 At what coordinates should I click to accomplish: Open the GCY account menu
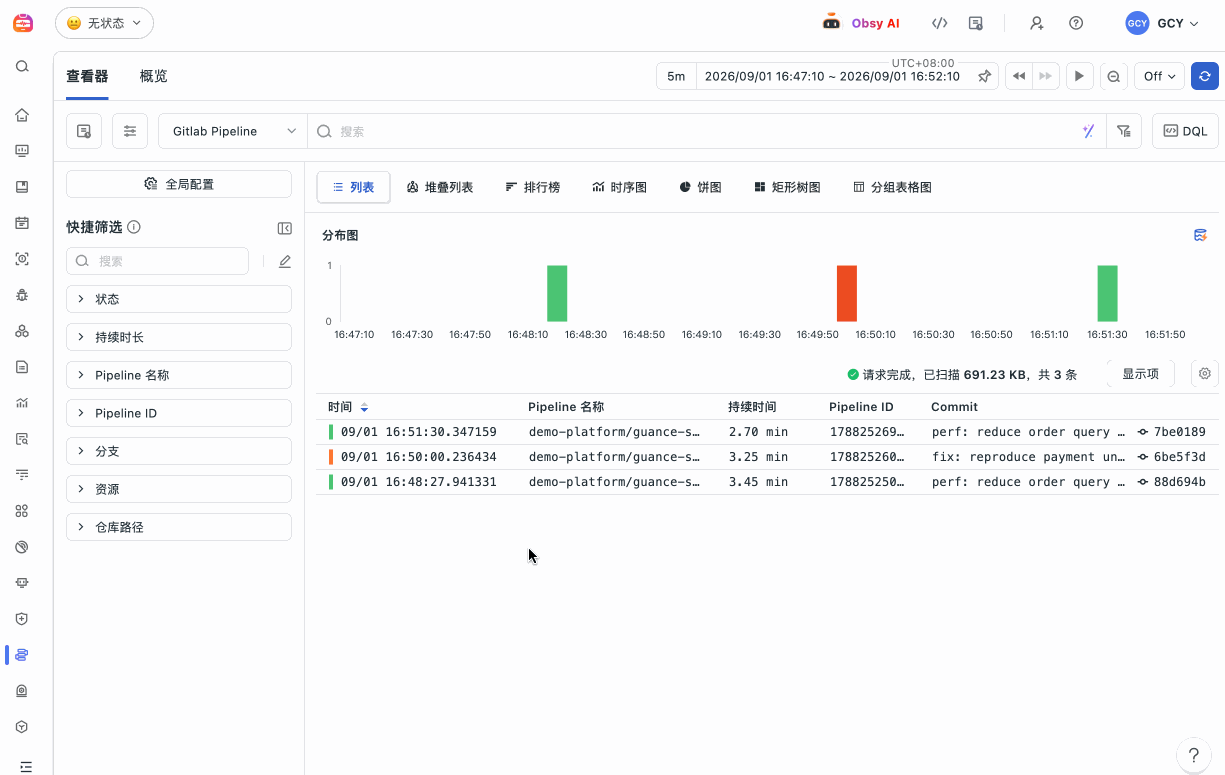[x=1162, y=23]
